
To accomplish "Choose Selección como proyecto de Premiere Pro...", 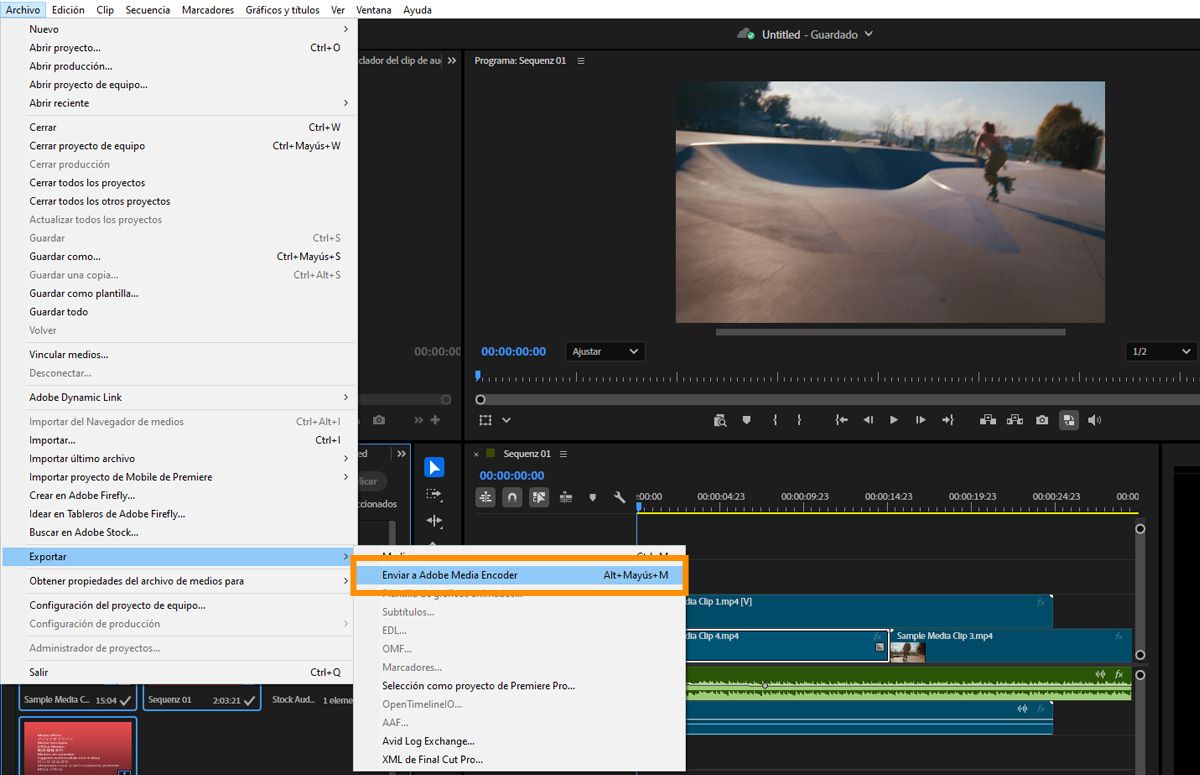I will click(x=519, y=686).
